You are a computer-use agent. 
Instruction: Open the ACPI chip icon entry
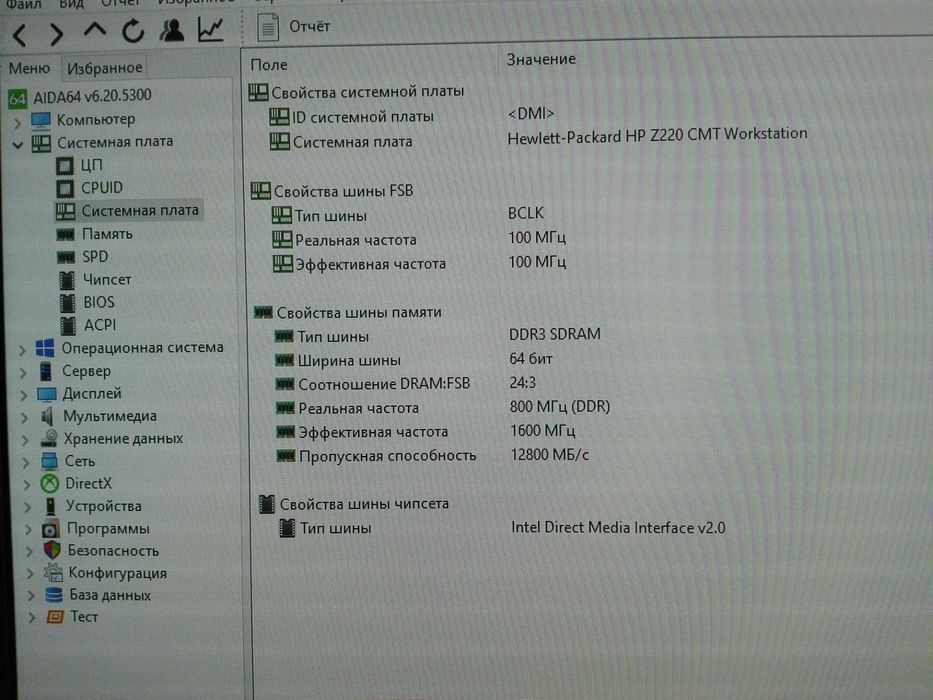click(68, 326)
